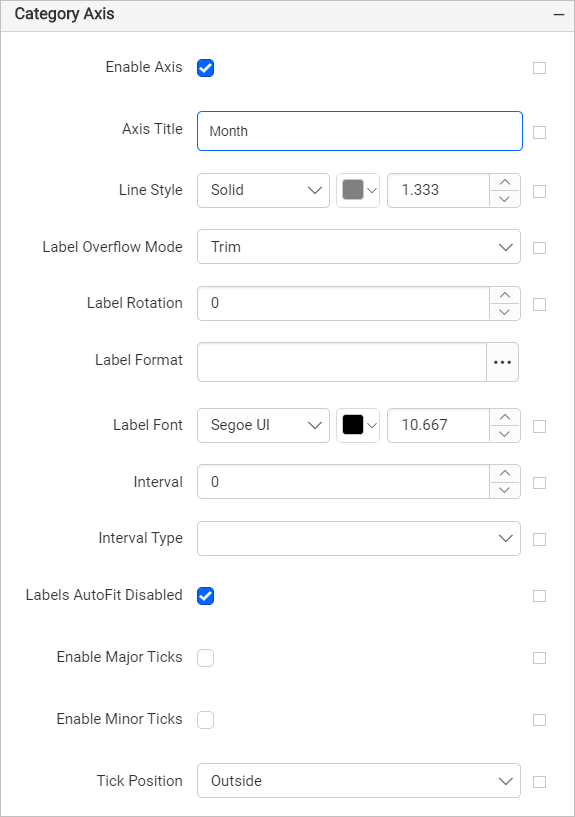Collapse the Category Axis section
Viewport: 575px width, 817px height.
click(559, 15)
